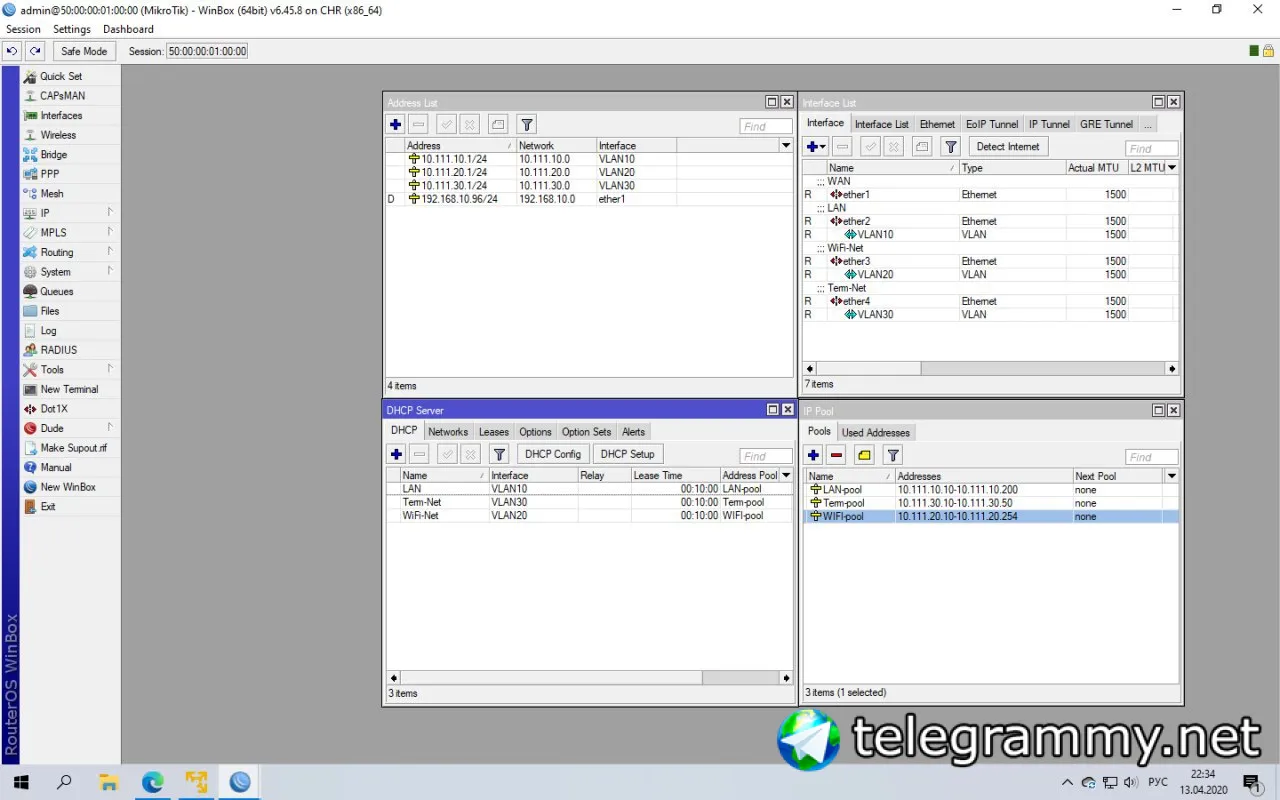The height and width of the screenshot is (800, 1280).
Task: Open notification center on taskbar
Action: click(1250, 782)
